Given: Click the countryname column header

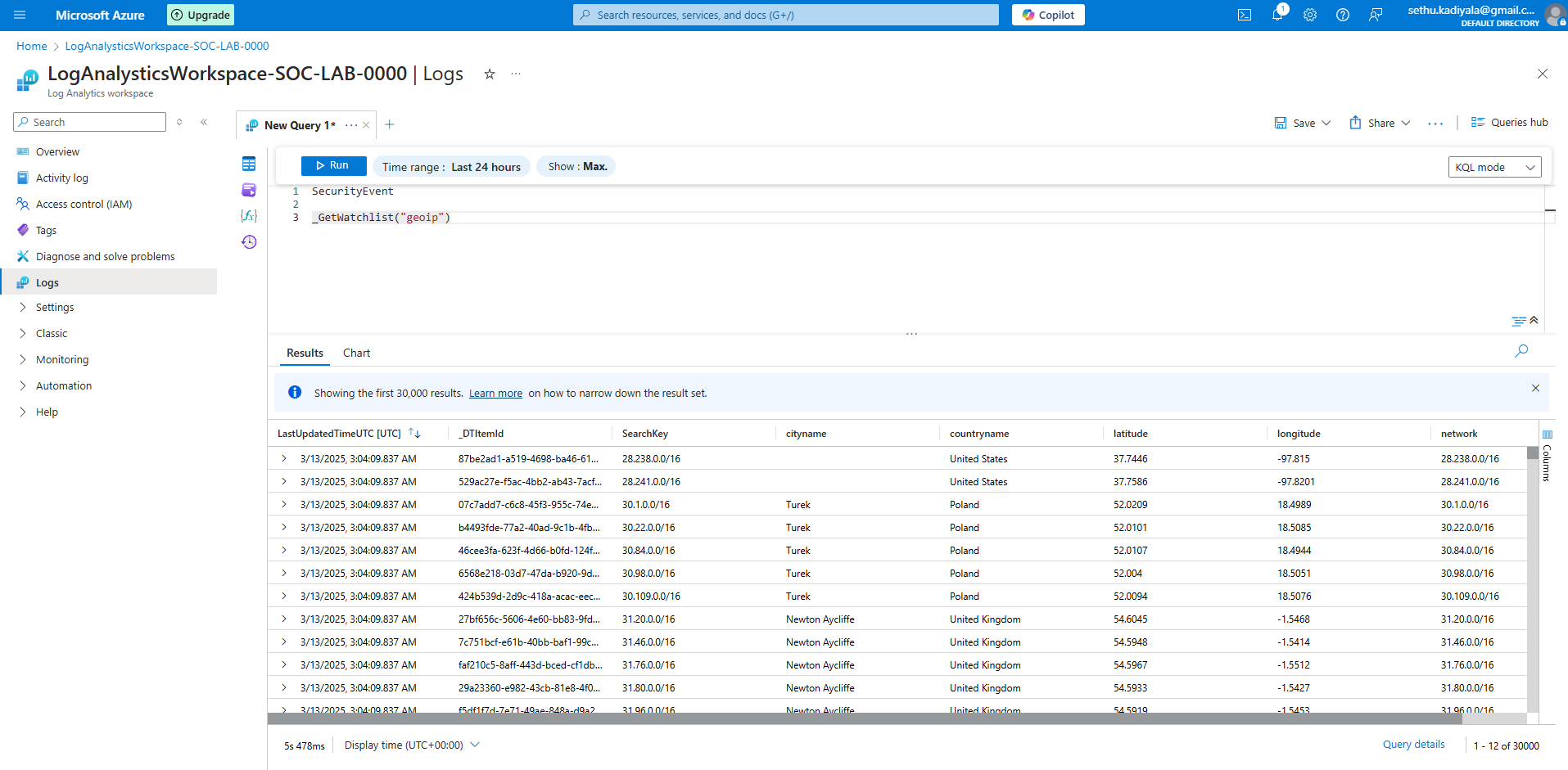Looking at the screenshot, I should [x=979, y=434].
